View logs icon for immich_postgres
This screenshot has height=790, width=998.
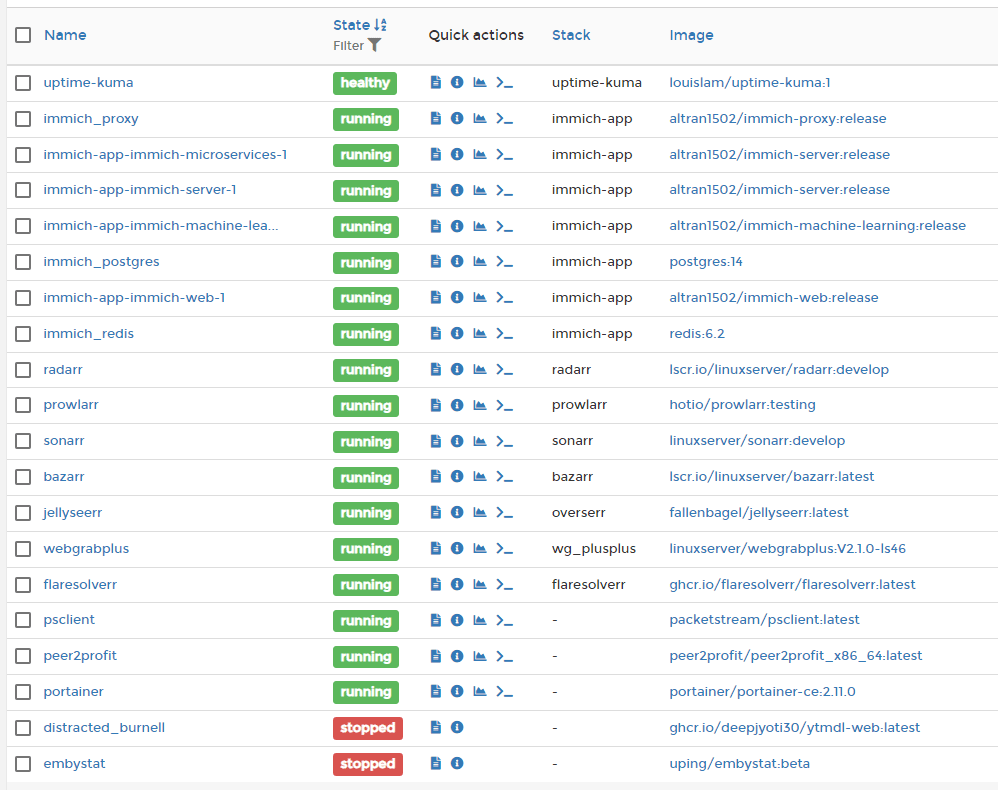(x=436, y=261)
